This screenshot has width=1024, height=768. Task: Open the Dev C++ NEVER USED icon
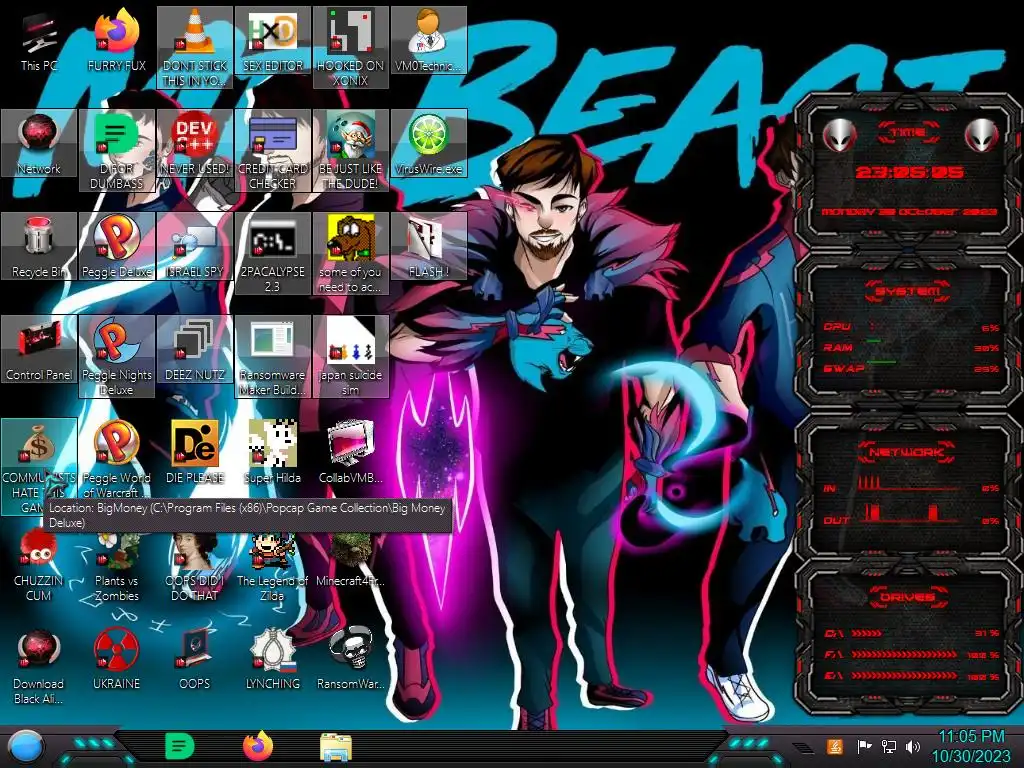pos(195,143)
